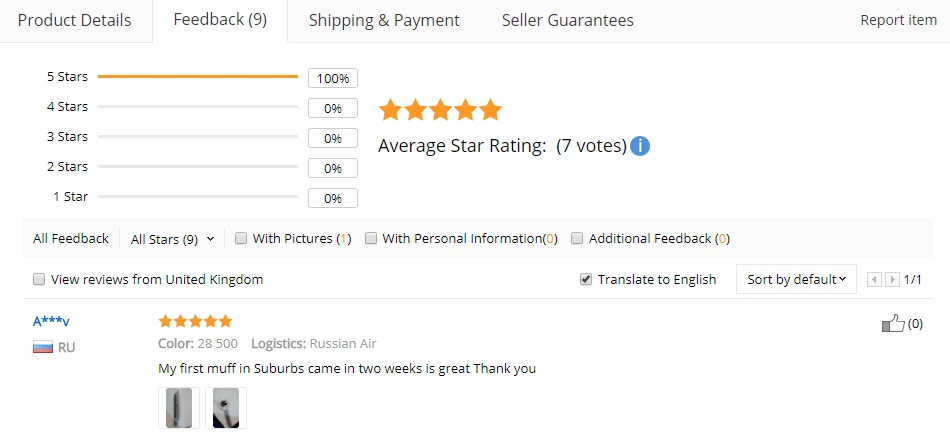
Task: Toggle the Additional Feedback checkbox
Action: click(x=577, y=238)
